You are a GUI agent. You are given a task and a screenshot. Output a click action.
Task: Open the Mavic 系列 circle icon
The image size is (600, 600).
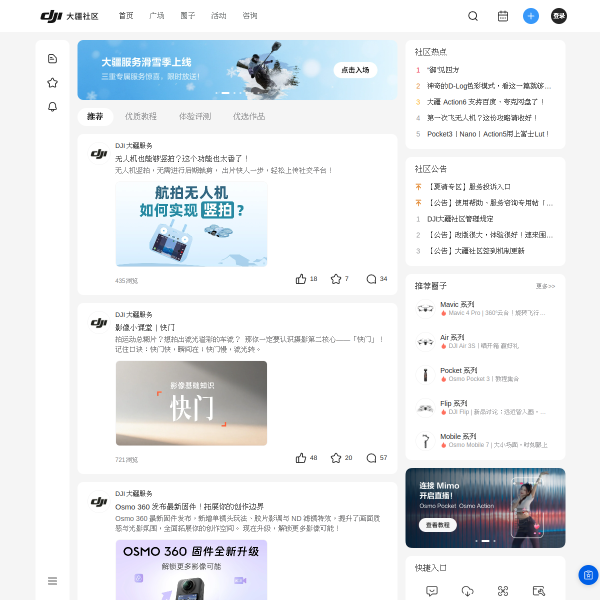pos(425,309)
